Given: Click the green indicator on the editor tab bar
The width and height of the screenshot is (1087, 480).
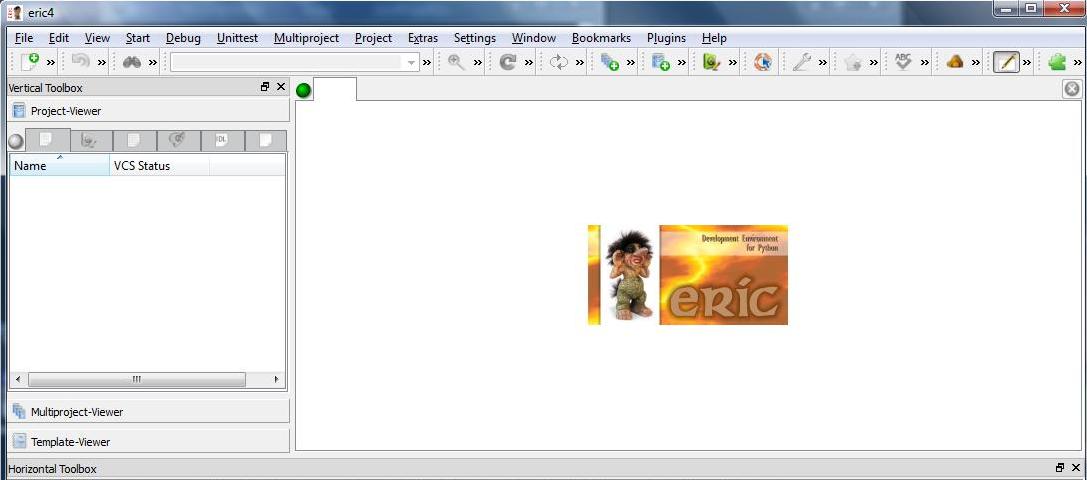Looking at the screenshot, I should coord(304,90).
